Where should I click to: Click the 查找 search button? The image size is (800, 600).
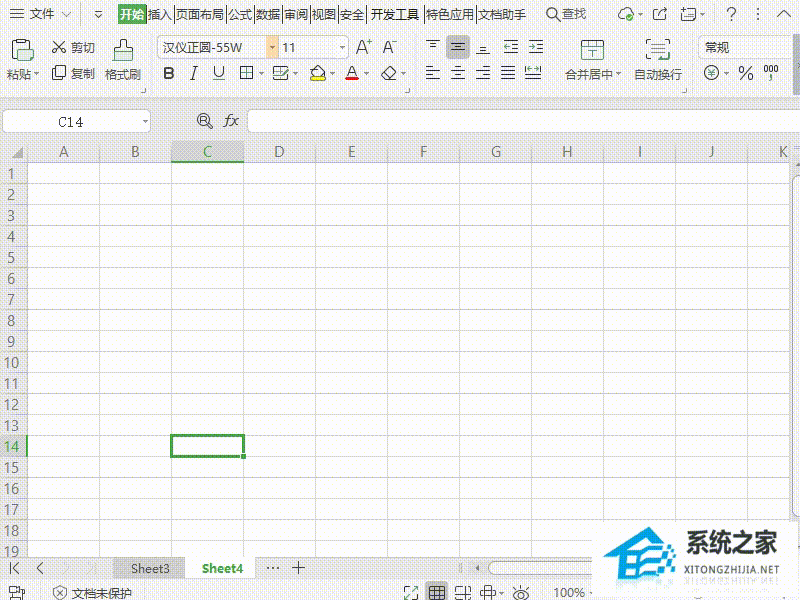pyautogui.click(x=566, y=14)
